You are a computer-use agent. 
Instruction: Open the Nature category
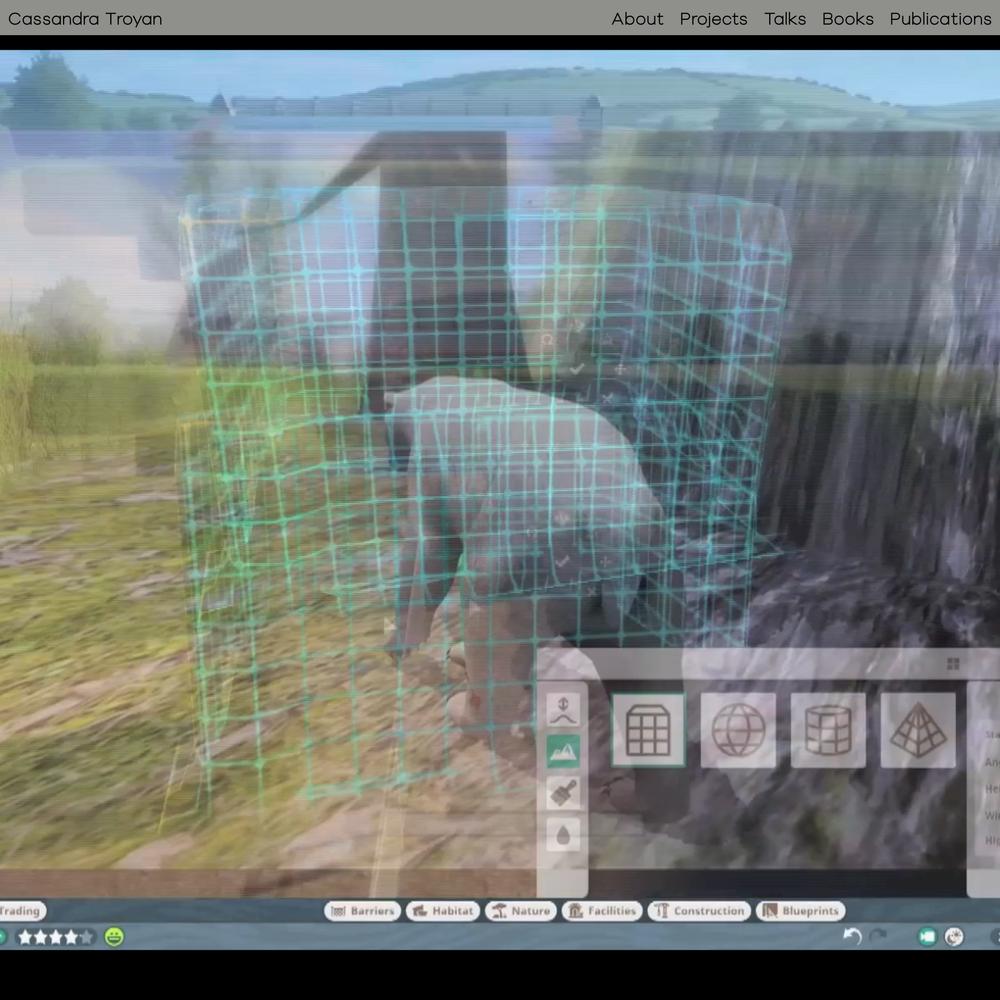pyautogui.click(x=521, y=911)
